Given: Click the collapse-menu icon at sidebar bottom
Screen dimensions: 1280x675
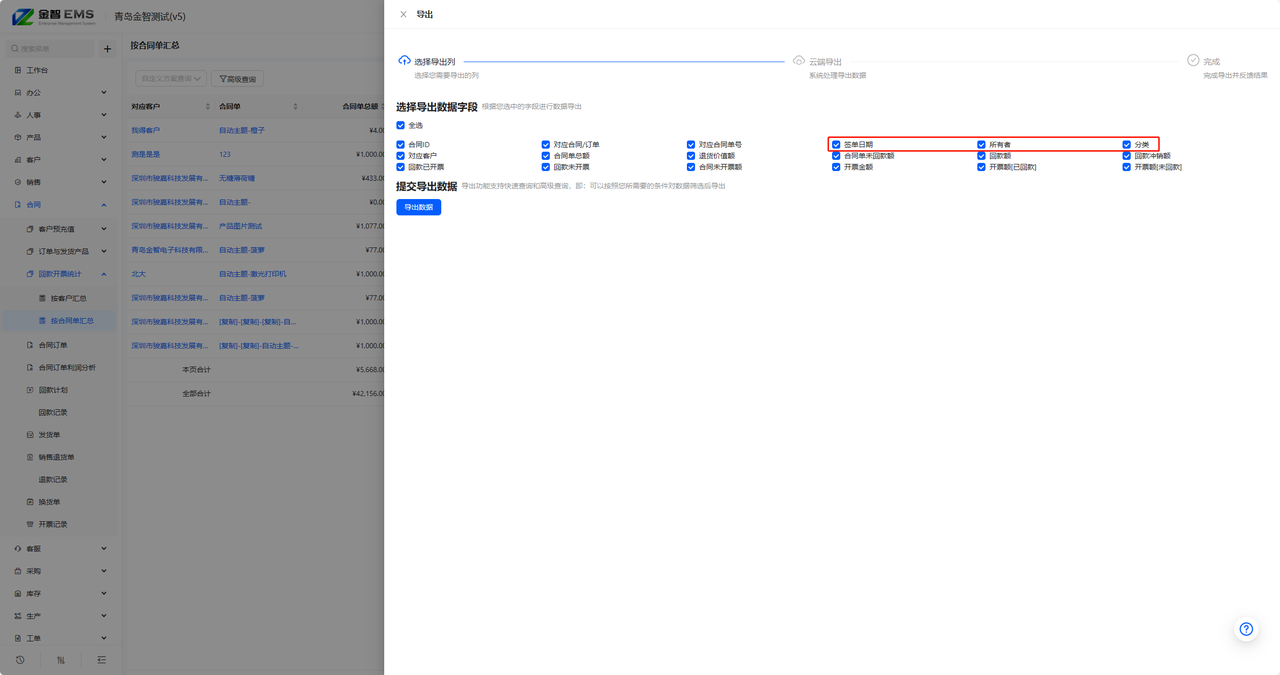Looking at the screenshot, I should coord(102,660).
